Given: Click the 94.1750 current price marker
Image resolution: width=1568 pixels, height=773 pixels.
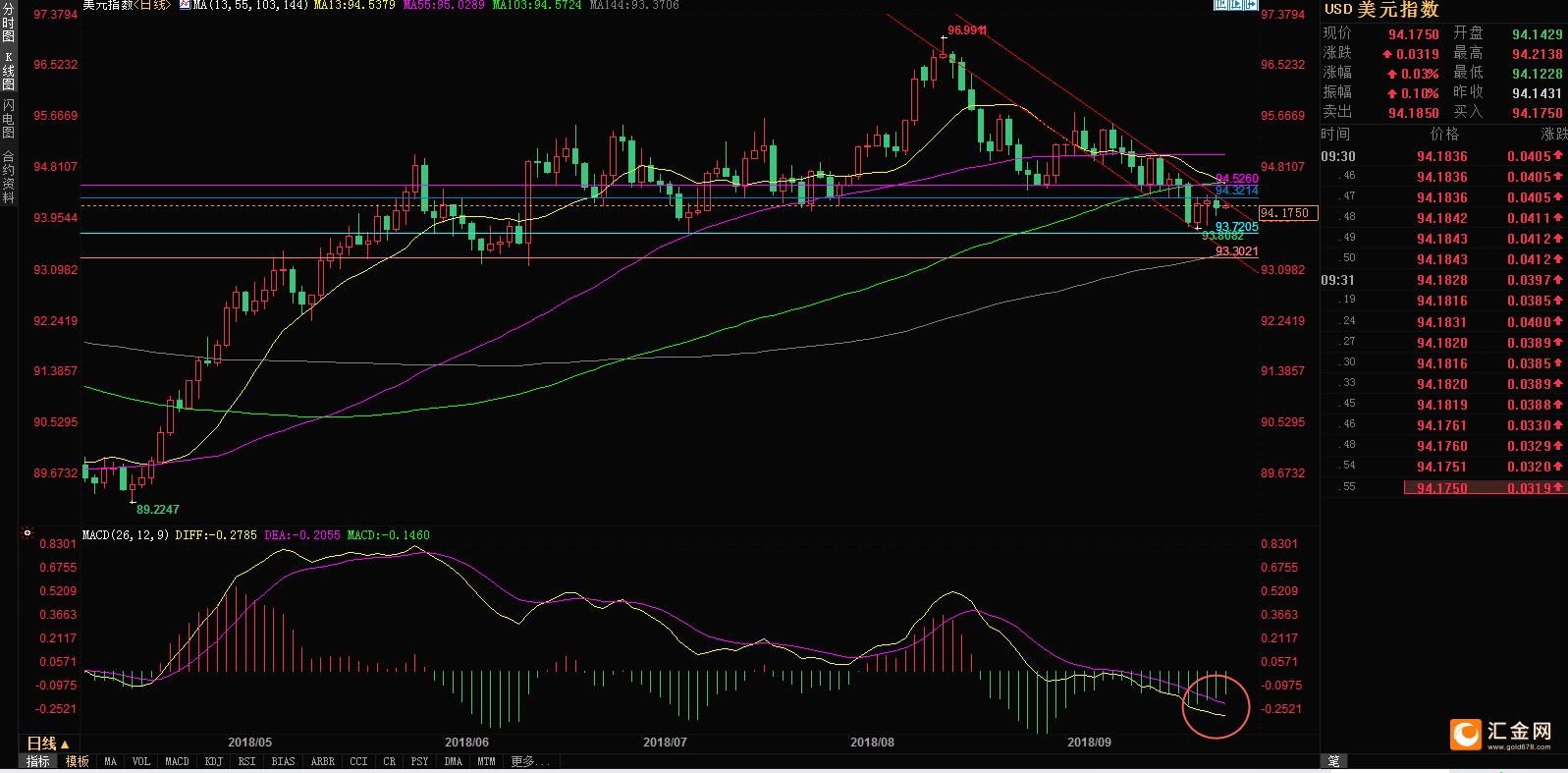Looking at the screenshot, I should (1286, 213).
